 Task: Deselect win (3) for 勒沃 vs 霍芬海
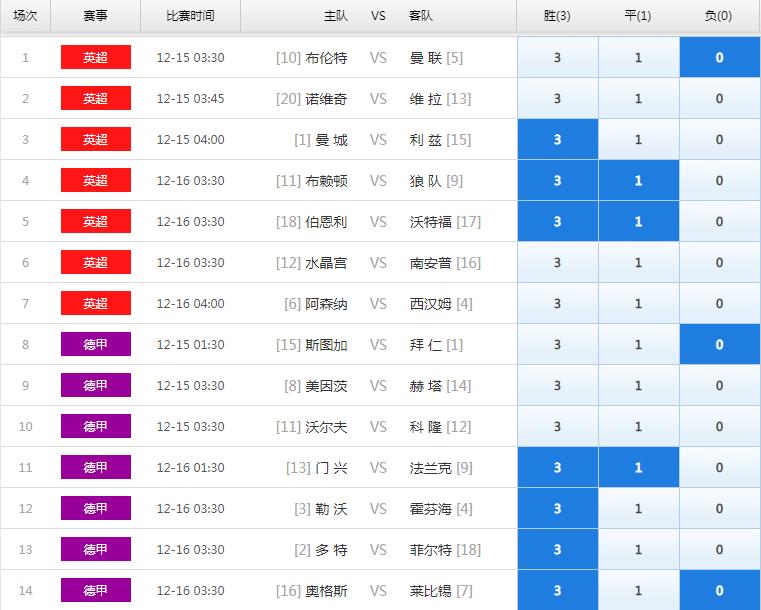[558, 509]
